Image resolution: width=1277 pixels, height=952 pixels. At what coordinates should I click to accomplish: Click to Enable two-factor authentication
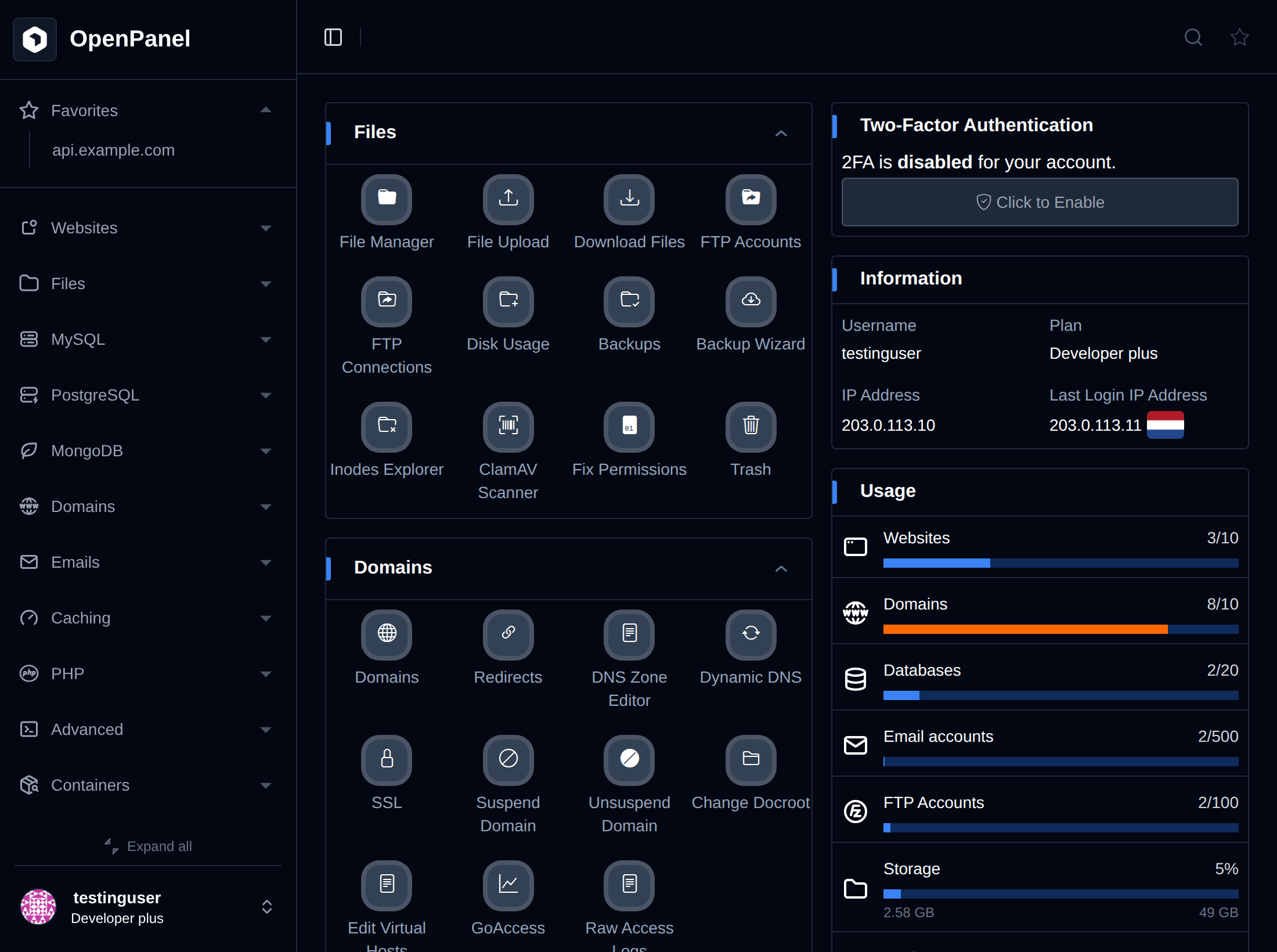coord(1040,202)
